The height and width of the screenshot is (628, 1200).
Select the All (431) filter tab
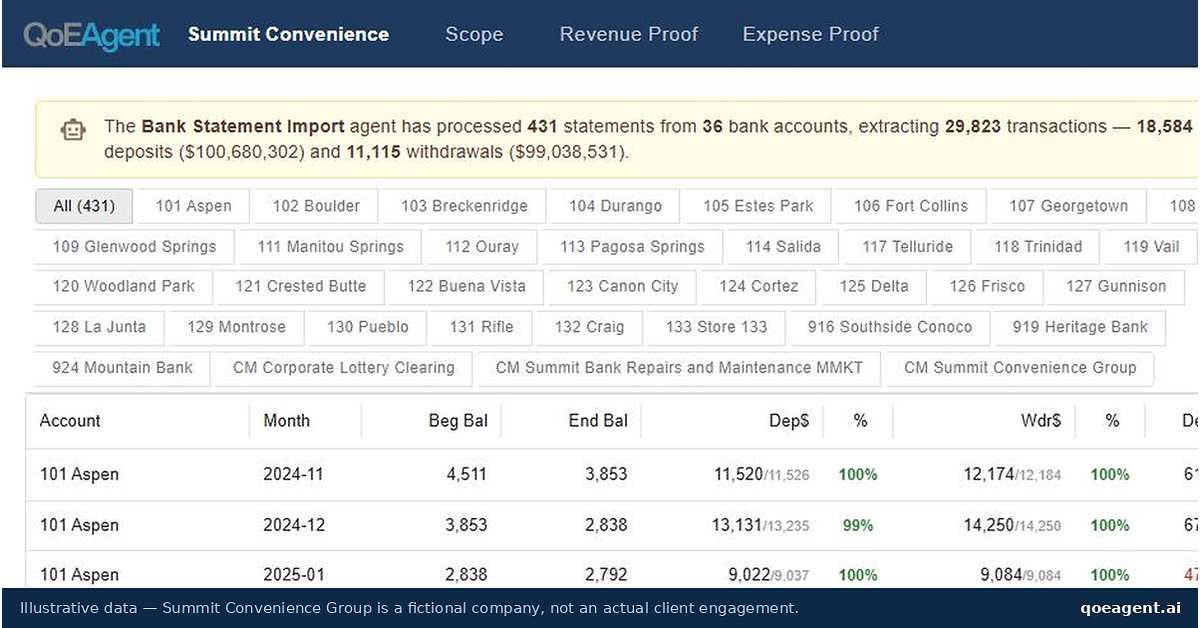point(84,206)
